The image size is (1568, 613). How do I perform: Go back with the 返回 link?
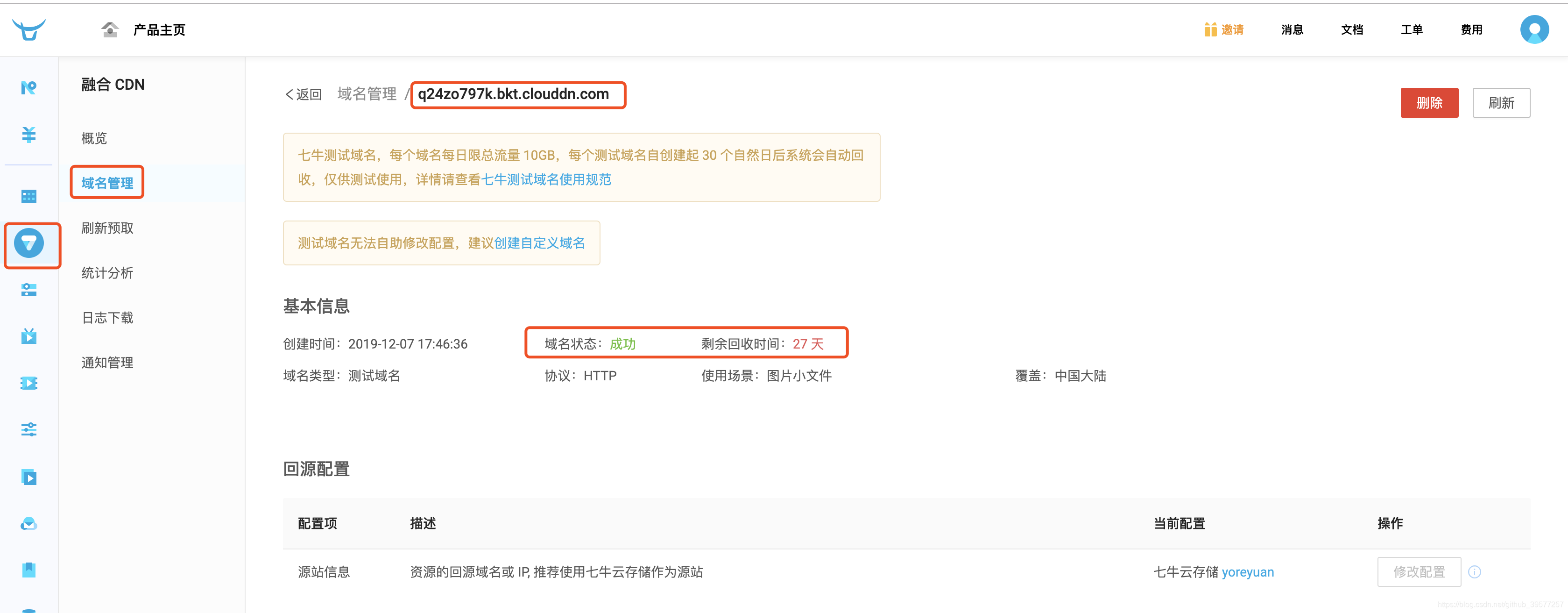303,94
